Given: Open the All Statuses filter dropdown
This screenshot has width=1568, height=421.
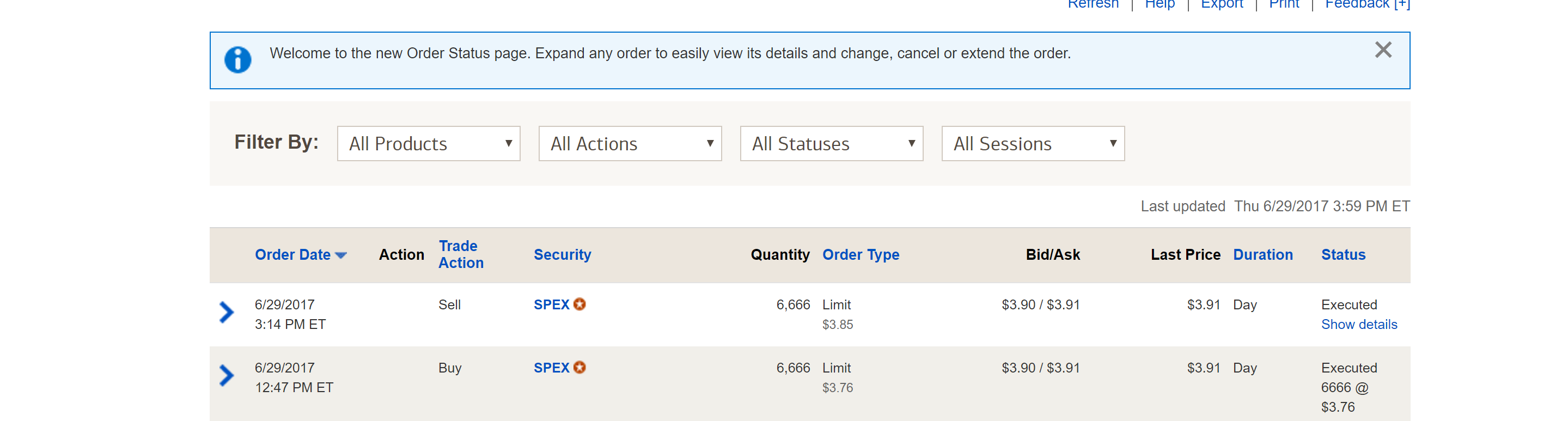Looking at the screenshot, I should pos(832,144).
